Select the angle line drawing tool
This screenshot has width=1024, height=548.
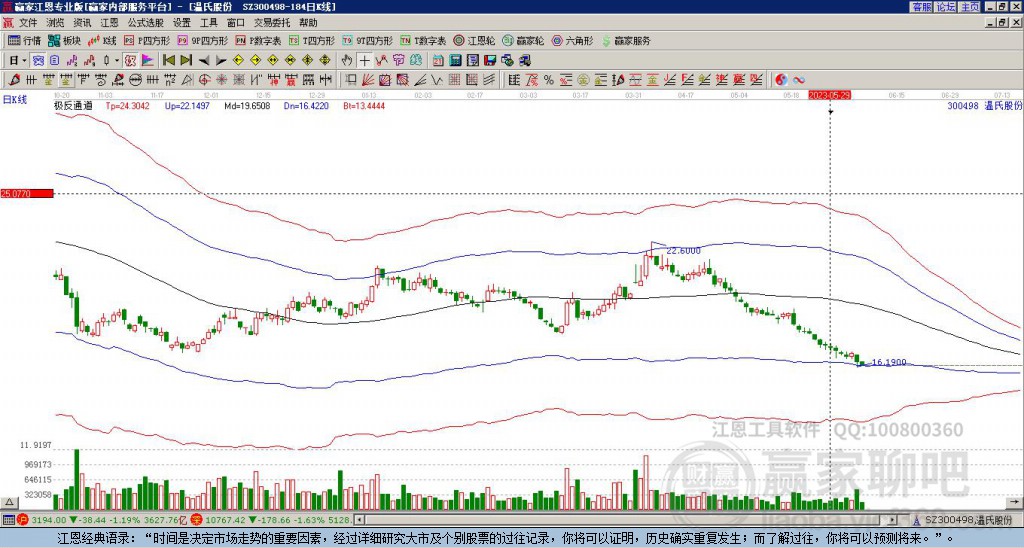(421, 80)
